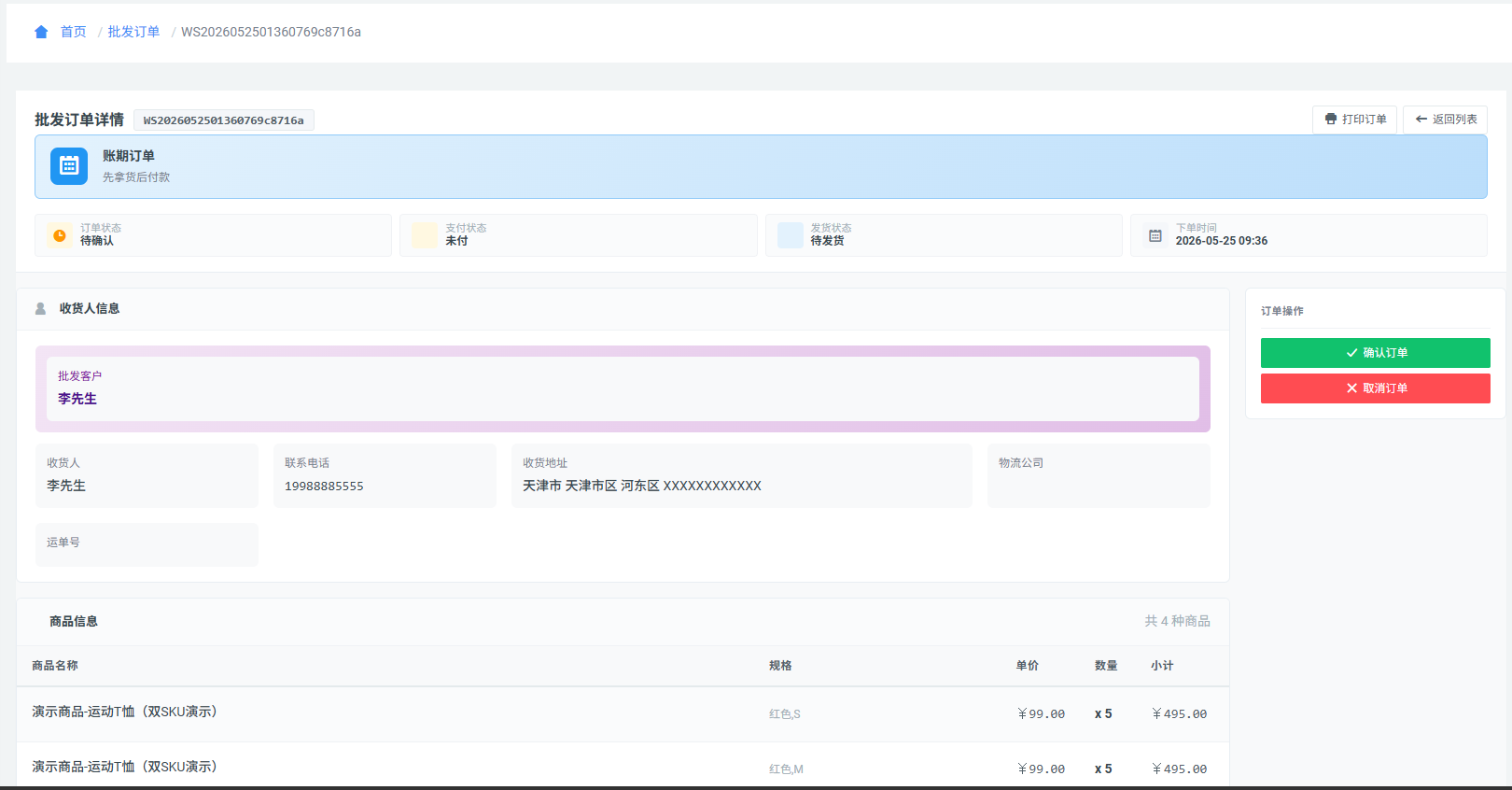Click the 下单时间 calendar icon
This screenshot has width=1512, height=790.
click(x=1155, y=235)
